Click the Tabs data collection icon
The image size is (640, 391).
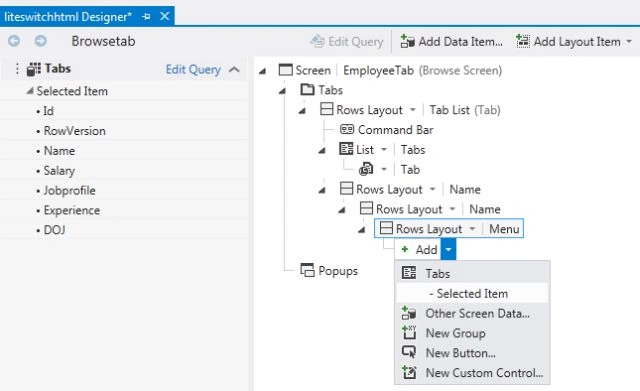33,69
